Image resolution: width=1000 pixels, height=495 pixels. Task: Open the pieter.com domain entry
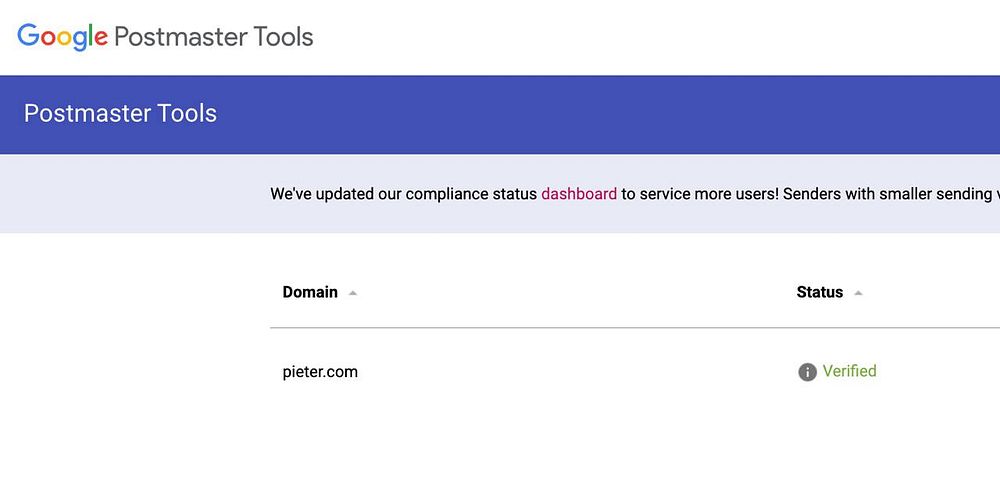click(x=320, y=372)
